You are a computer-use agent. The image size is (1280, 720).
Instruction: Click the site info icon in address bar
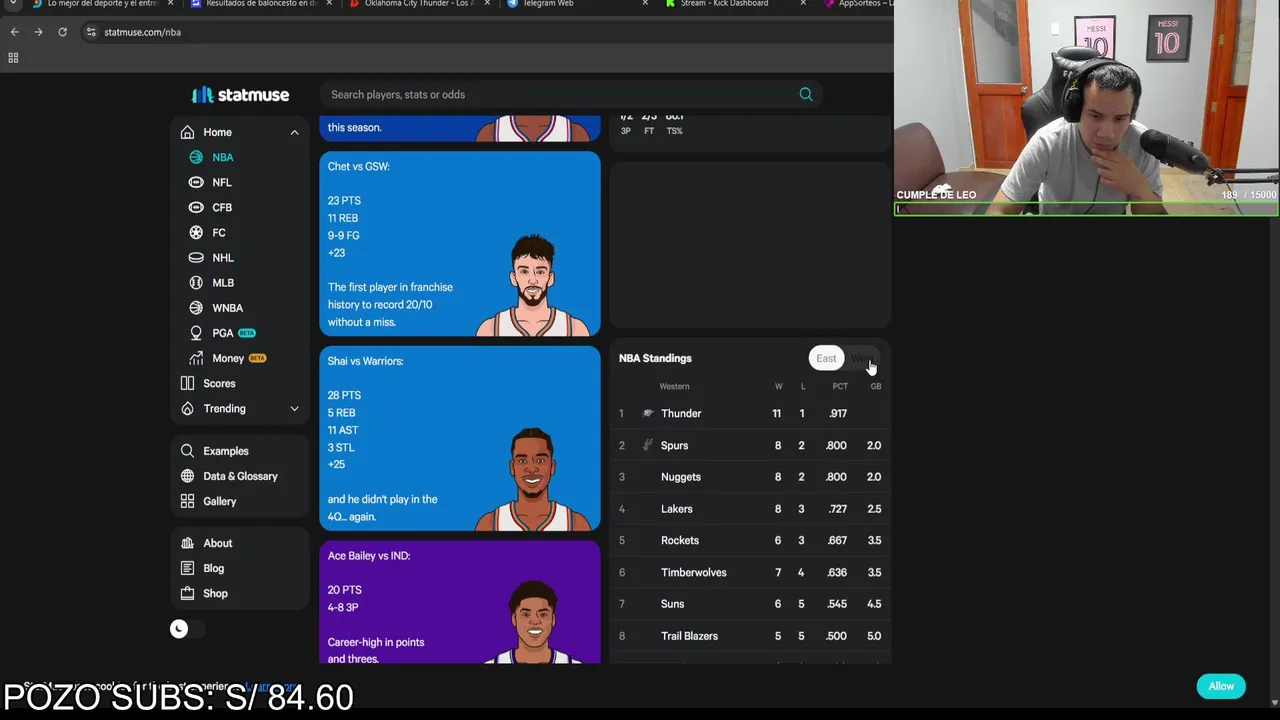tap(91, 32)
